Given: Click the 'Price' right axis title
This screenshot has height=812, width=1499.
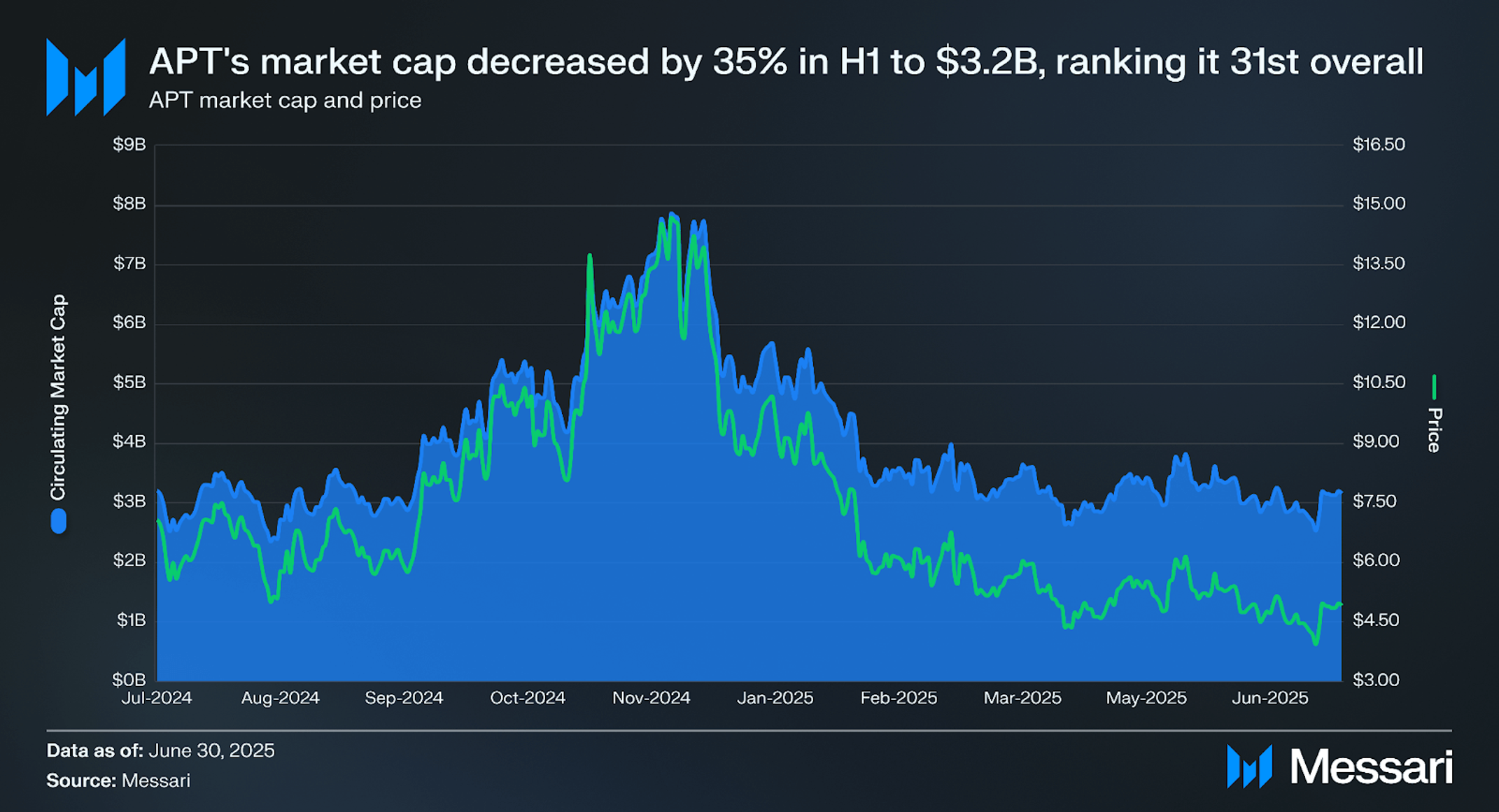Looking at the screenshot, I should (1435, 430).
